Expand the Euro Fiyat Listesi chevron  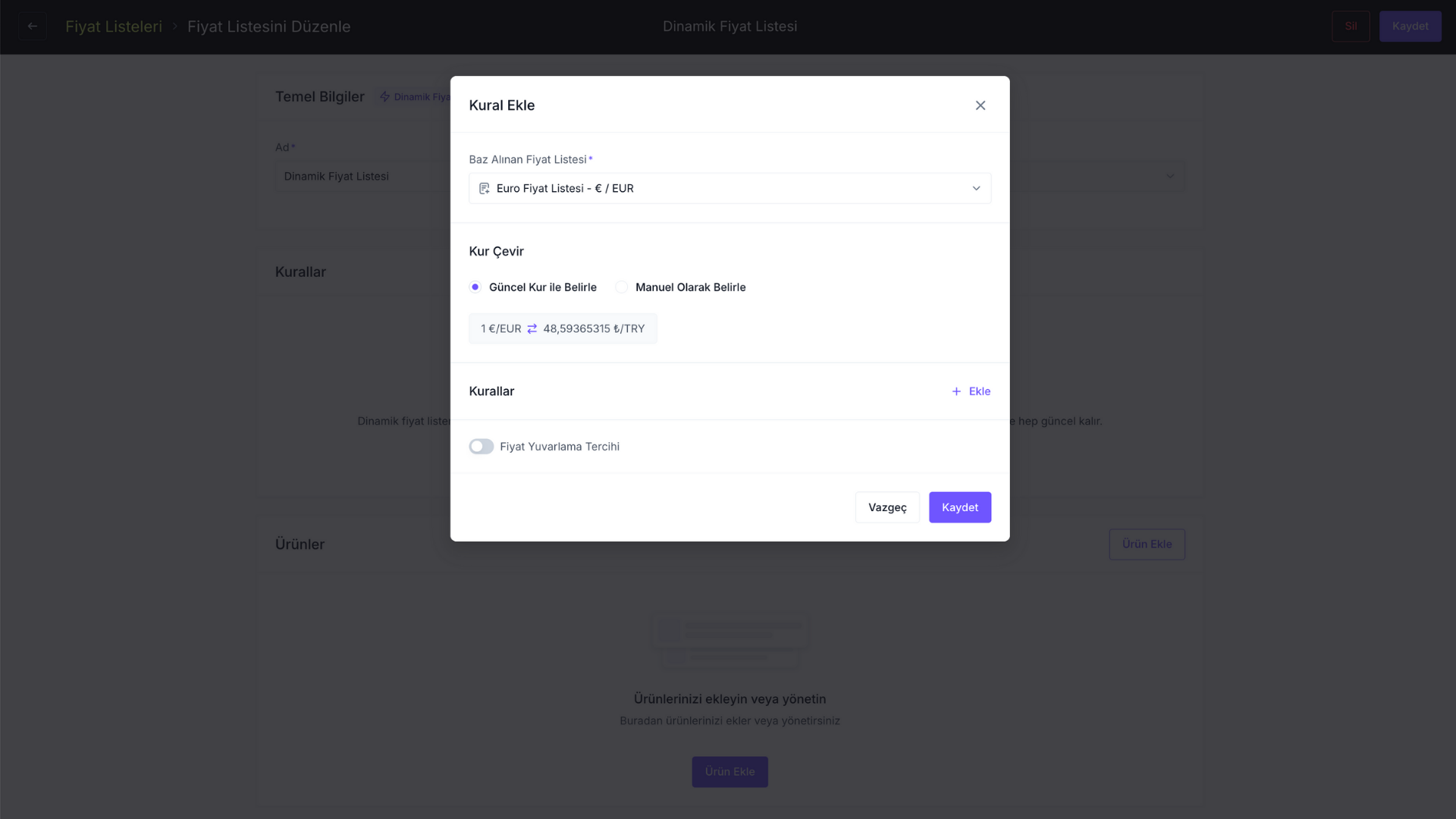976,188
